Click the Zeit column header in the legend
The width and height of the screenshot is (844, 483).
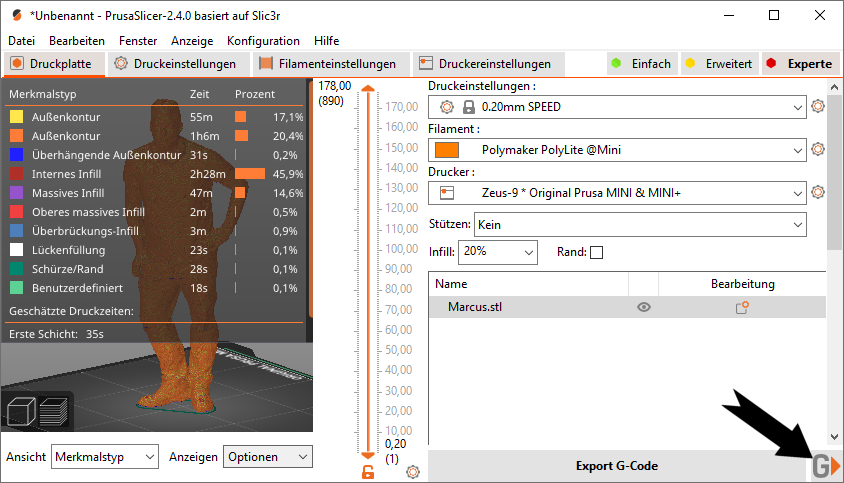point(199,94)
